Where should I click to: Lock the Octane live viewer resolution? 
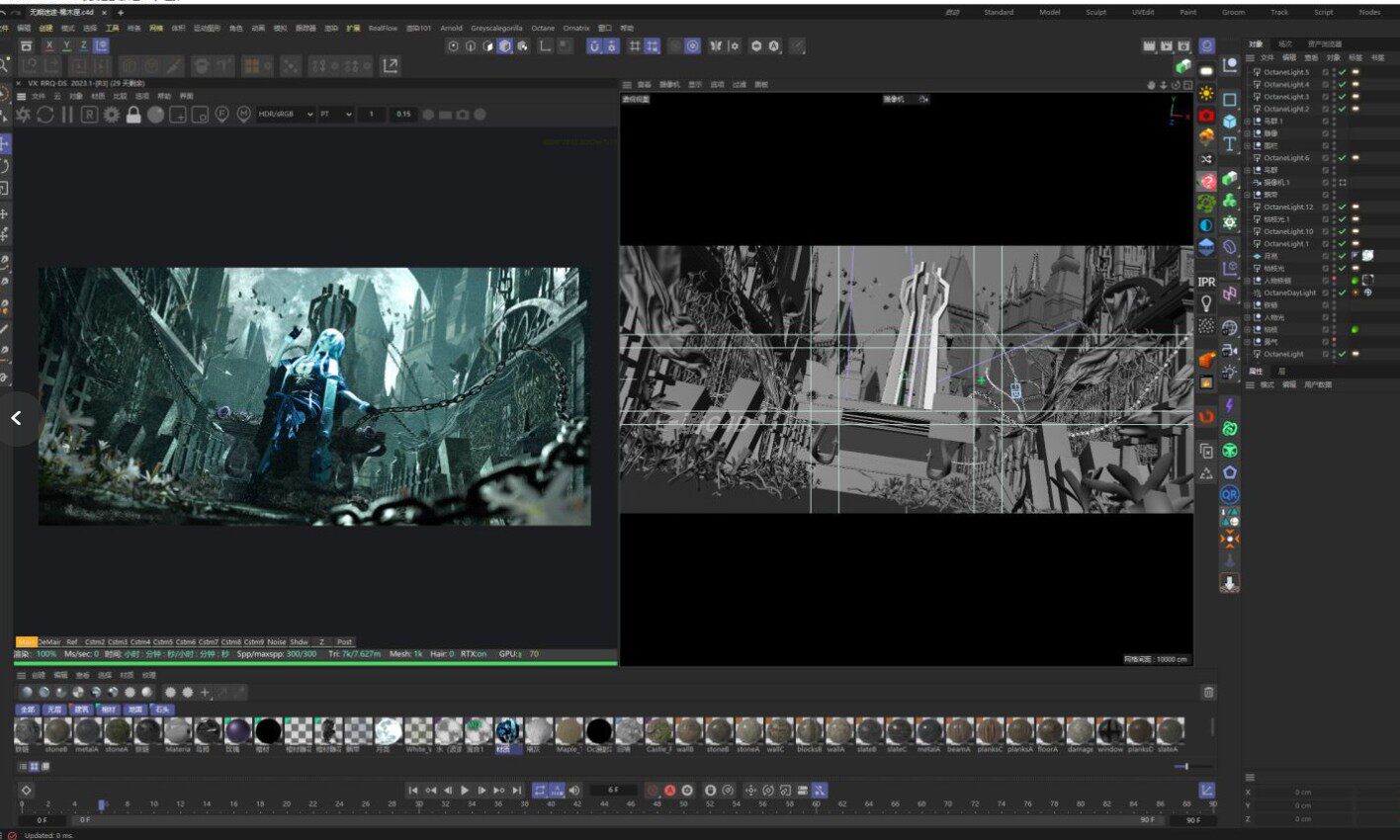133,115
